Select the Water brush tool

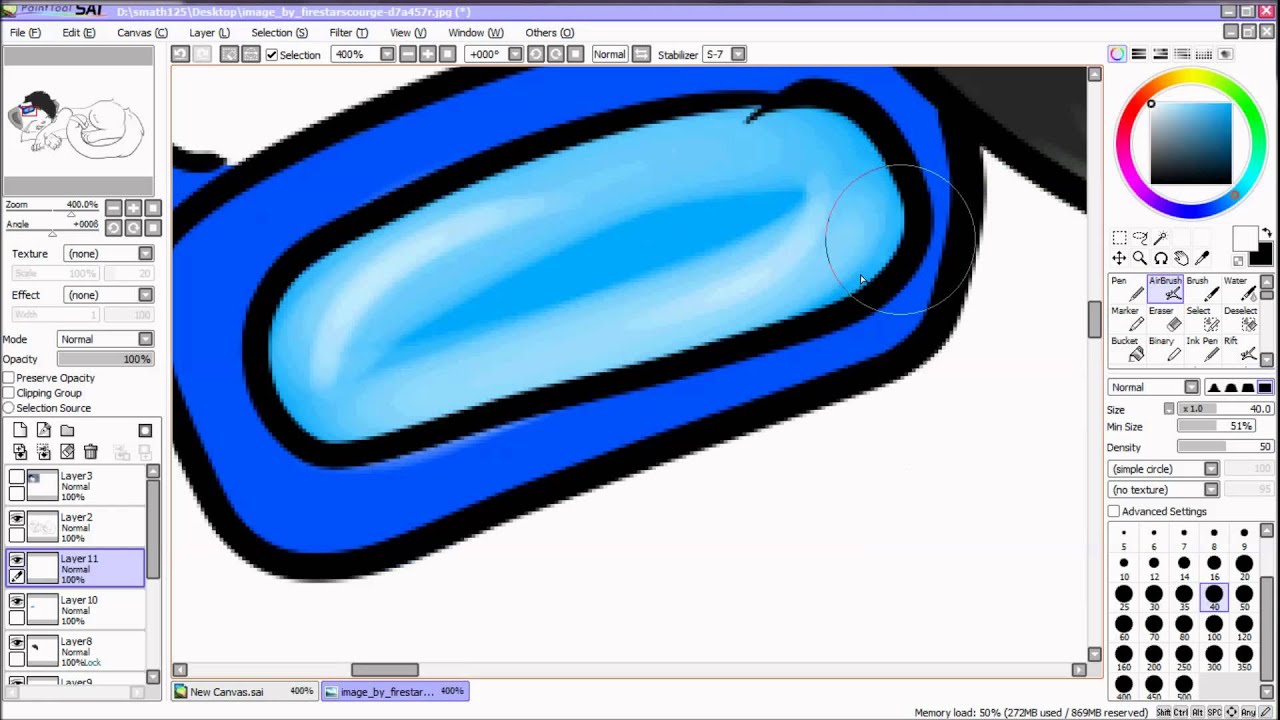point(1241,288)
